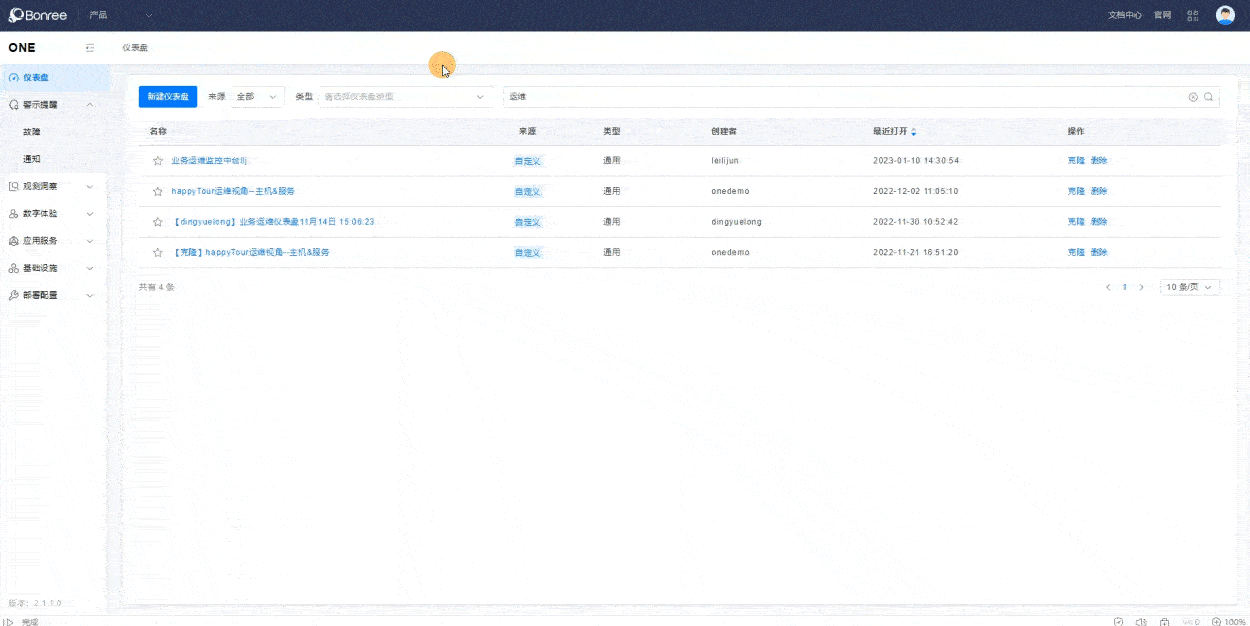Click the 来源 column header

[x=527, y=131]
